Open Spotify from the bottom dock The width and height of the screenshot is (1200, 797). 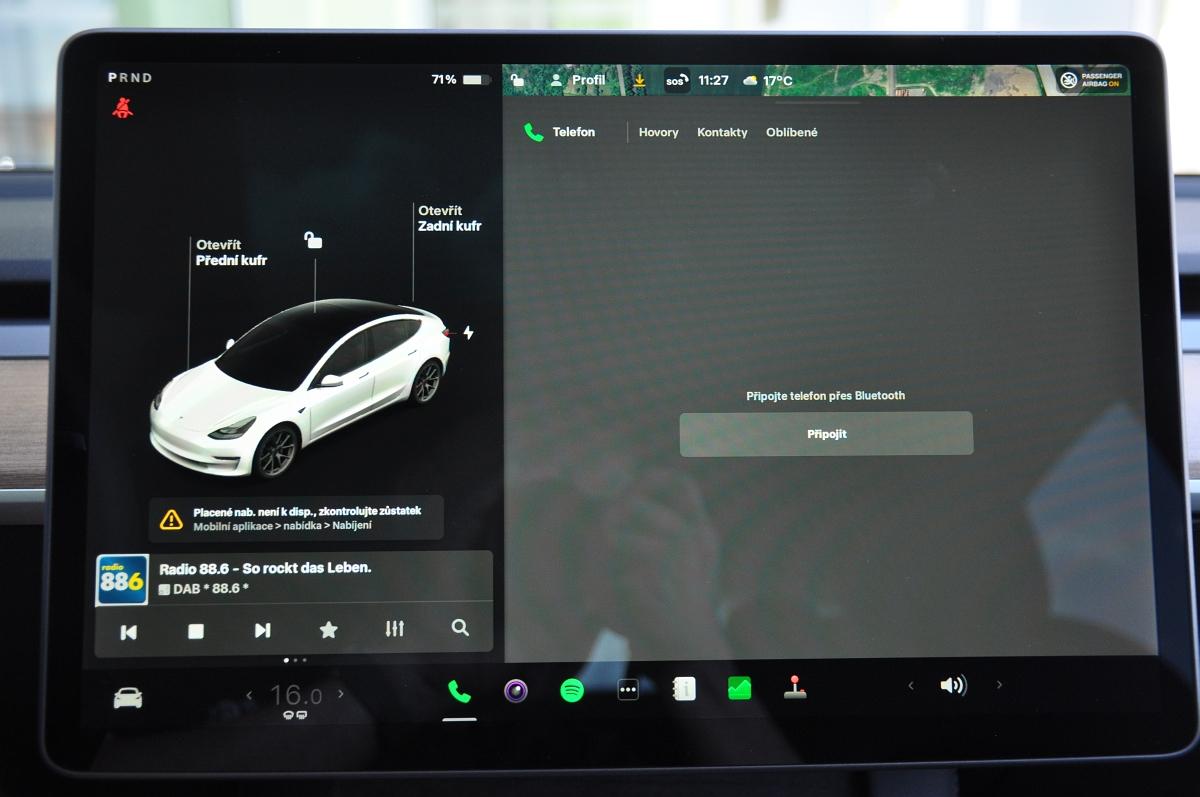572,690
